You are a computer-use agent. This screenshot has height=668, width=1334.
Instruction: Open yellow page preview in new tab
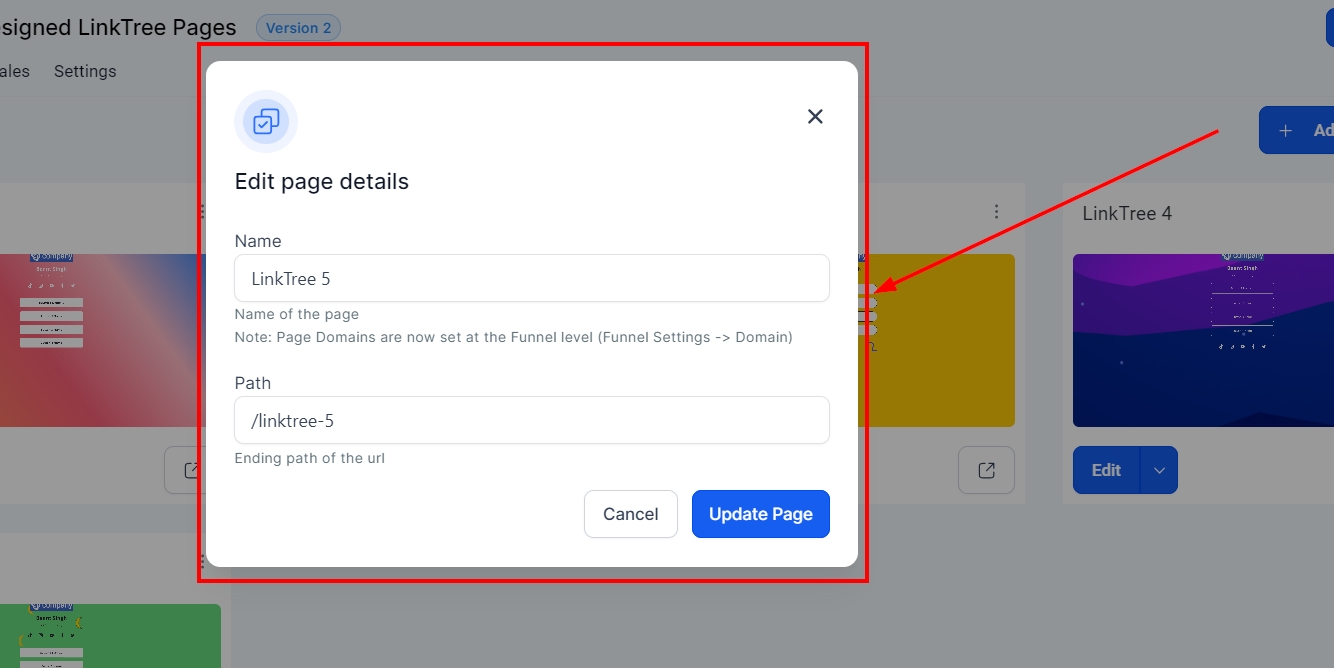pyautogui.click(x=986, y=470)
